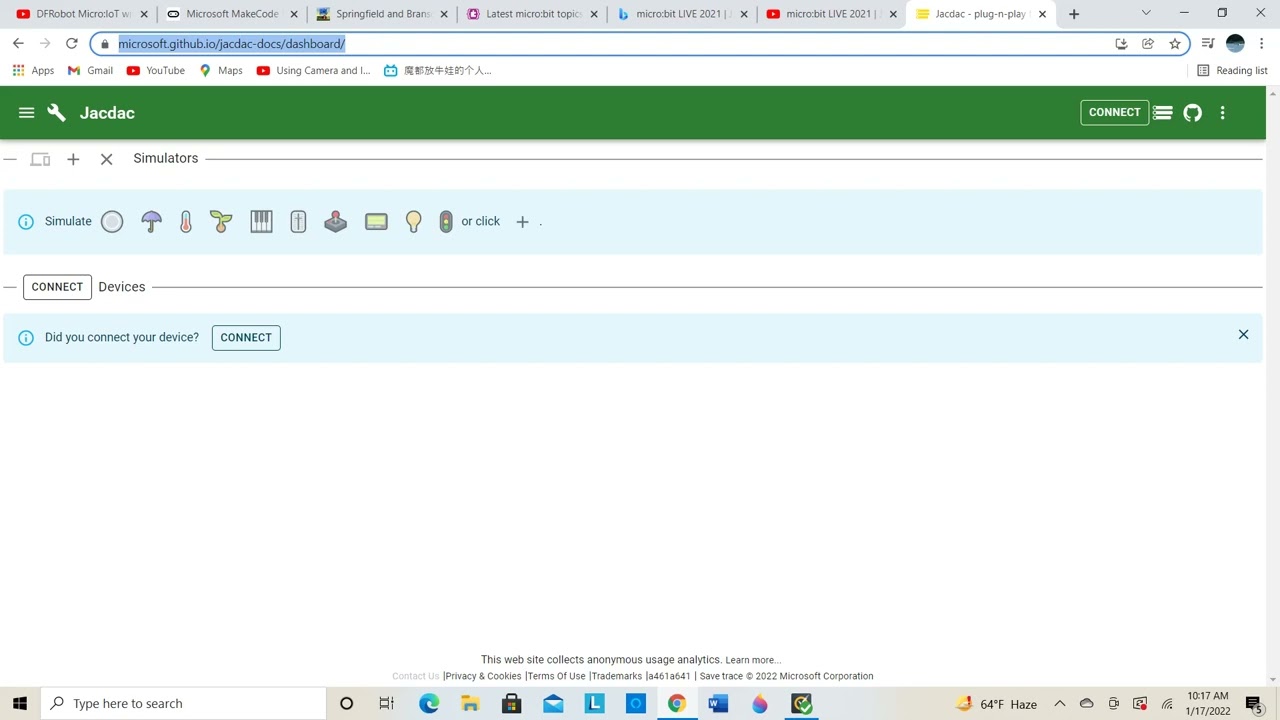This screenshot has width=1280, height=720.
Task: Click the a461a641 commit link
Action: [669, 676]
